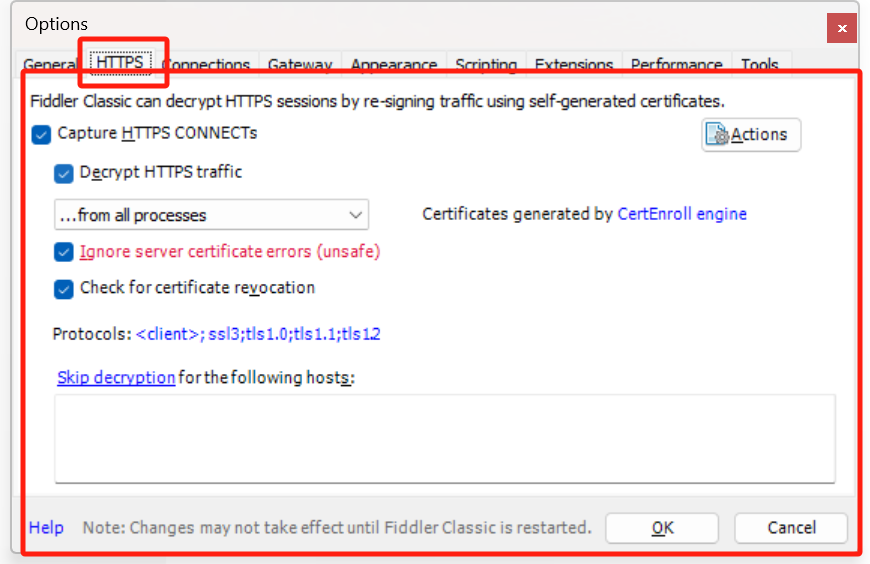Click the Skip decryption link
Viewport: 870px width, 564px height.
click(116, 377)
